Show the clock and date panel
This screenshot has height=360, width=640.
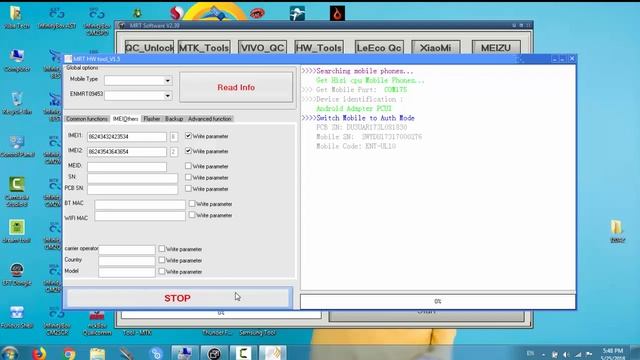click(613, 354)
